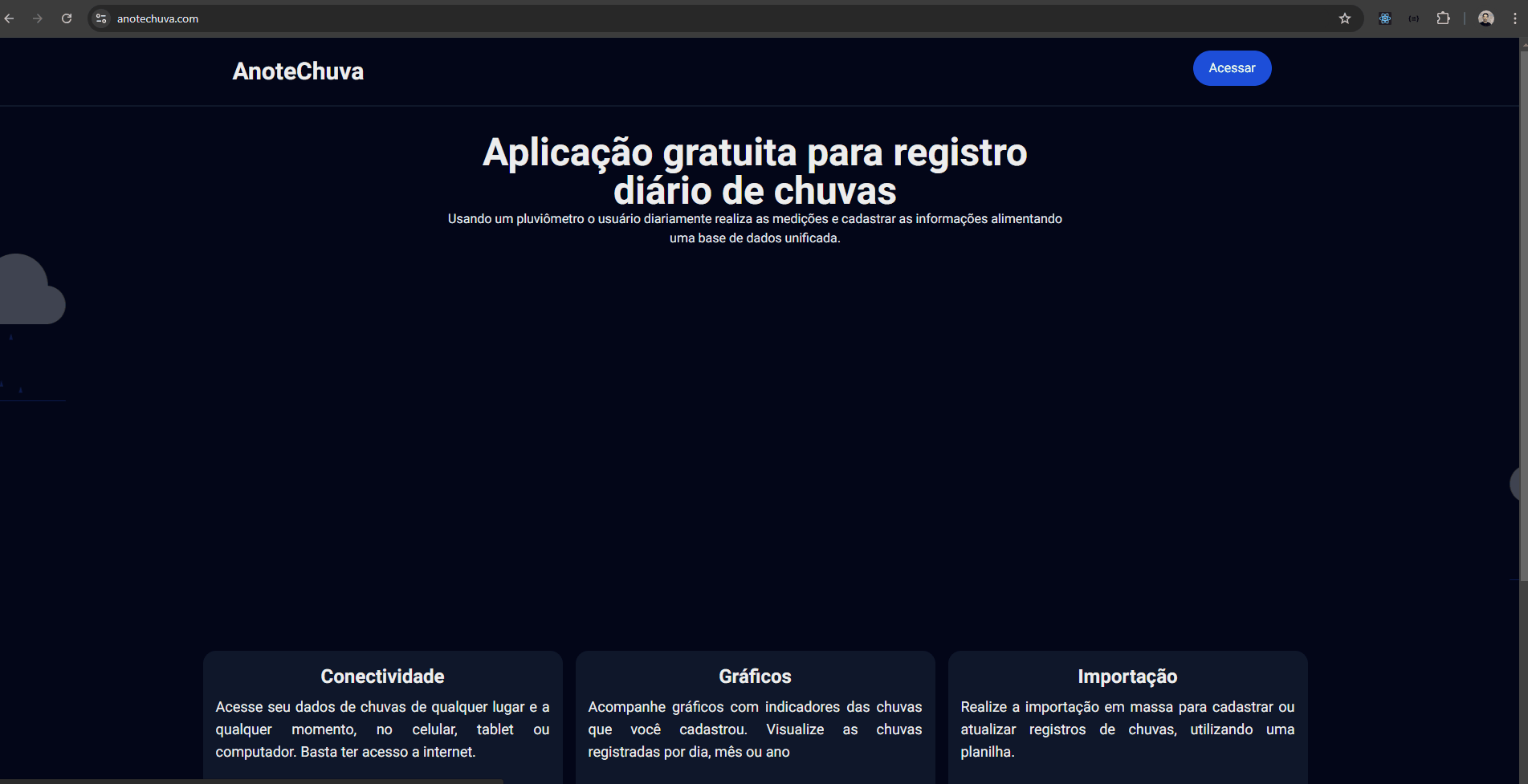Go back with the browser back arrow
Screen dimensions: 1528x784
pyautogui.click(x=10, y=18)
